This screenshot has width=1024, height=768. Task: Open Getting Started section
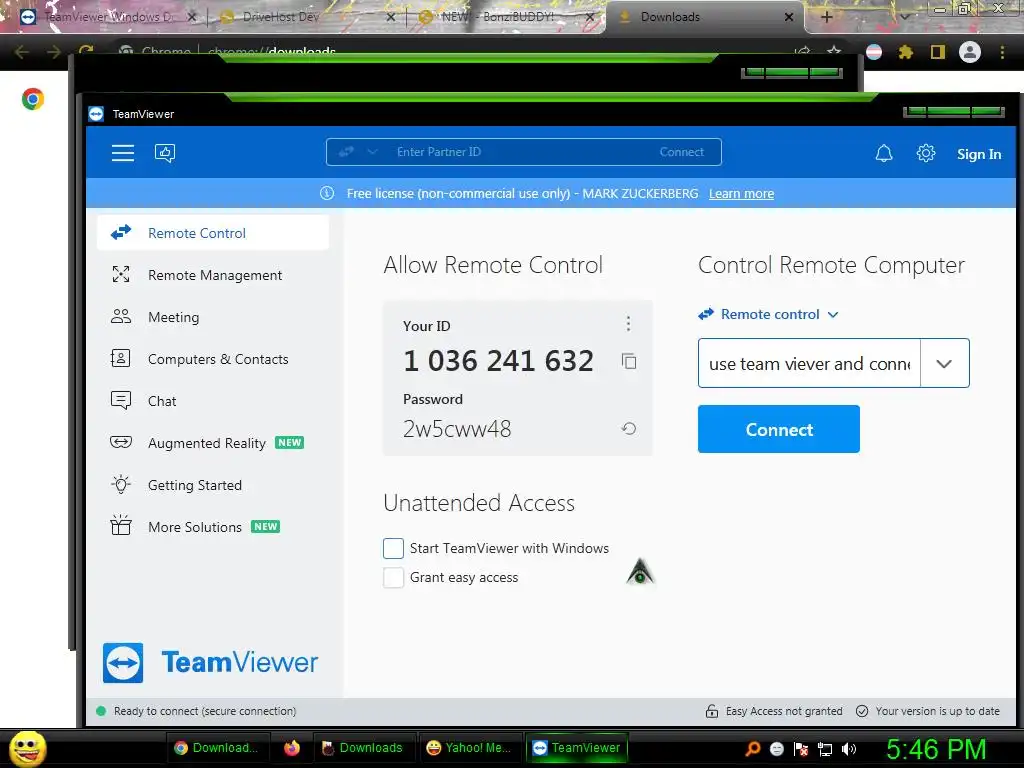213,485
